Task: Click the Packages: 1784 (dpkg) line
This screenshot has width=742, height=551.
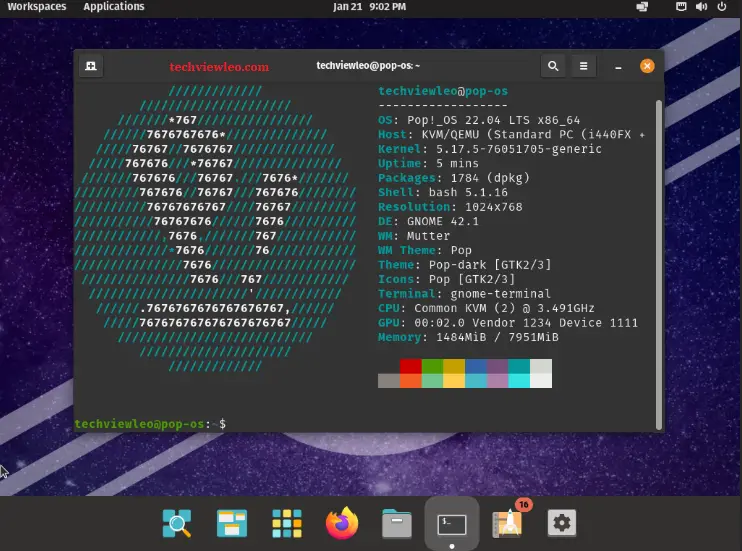Action: point(454,178)
